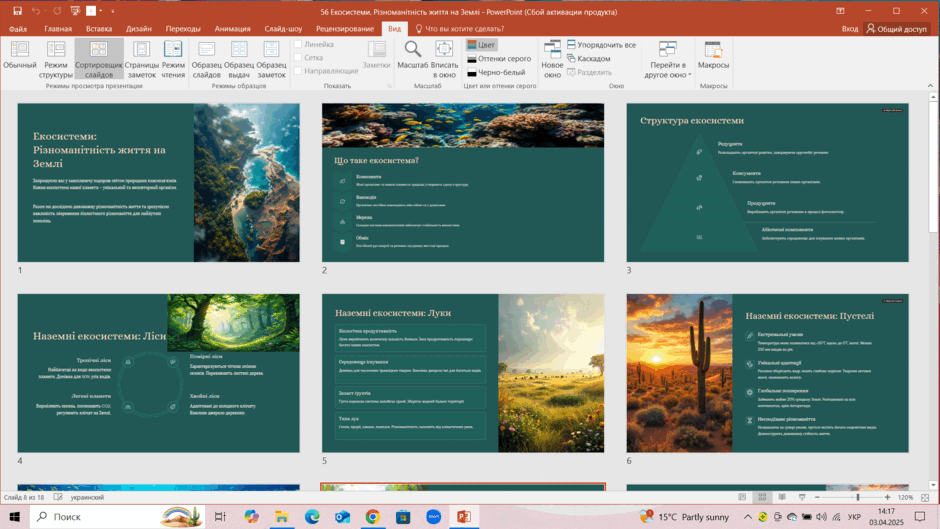Click Упорядочить все arrange all
Image resolution: width=940 pixels, height=529 pixels.
[601, 44]
